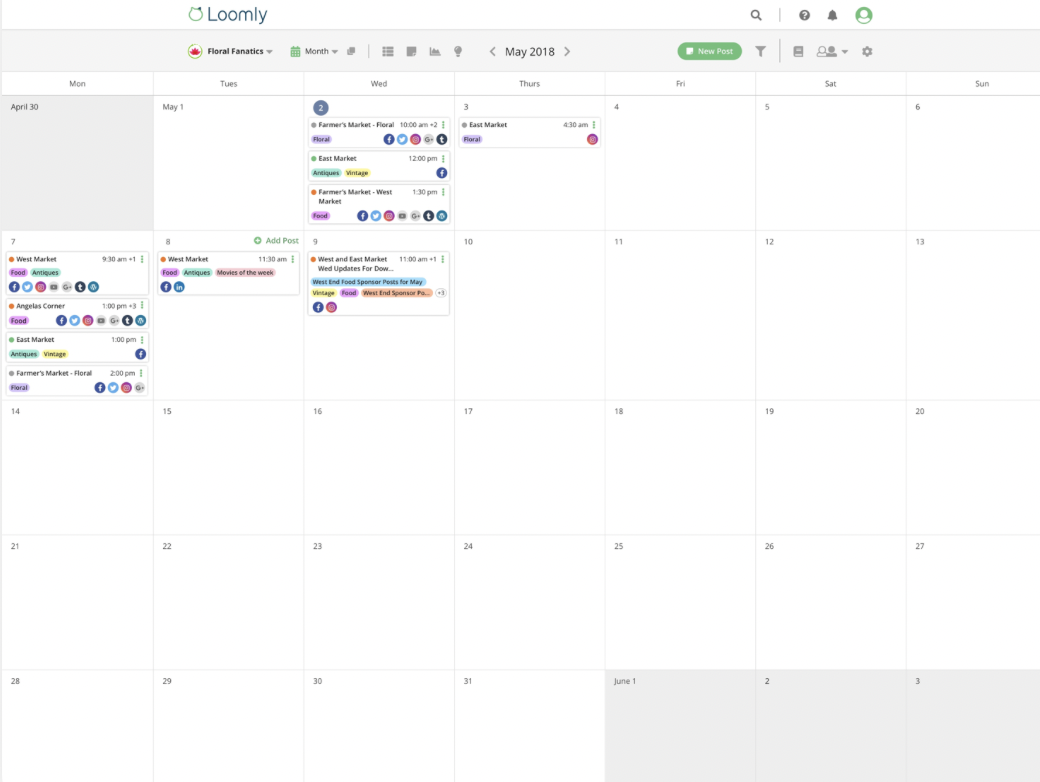Click the 2:00 pm time on May 7 Floral post
The height and width of the screenshot is (782, 1040).
[123, 373]
